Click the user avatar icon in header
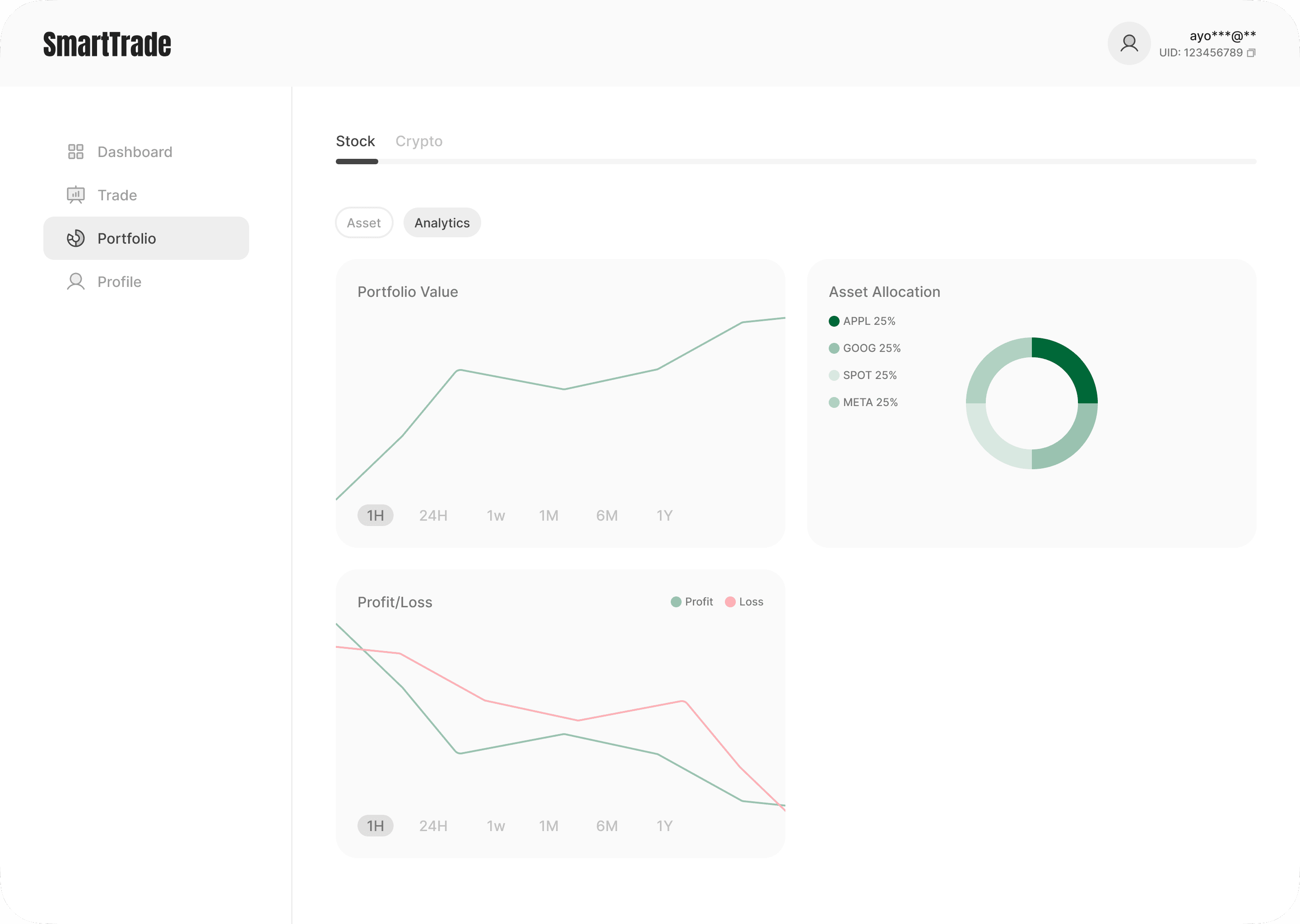Viewport: 1300px width, 924px height. [1128, 43]
